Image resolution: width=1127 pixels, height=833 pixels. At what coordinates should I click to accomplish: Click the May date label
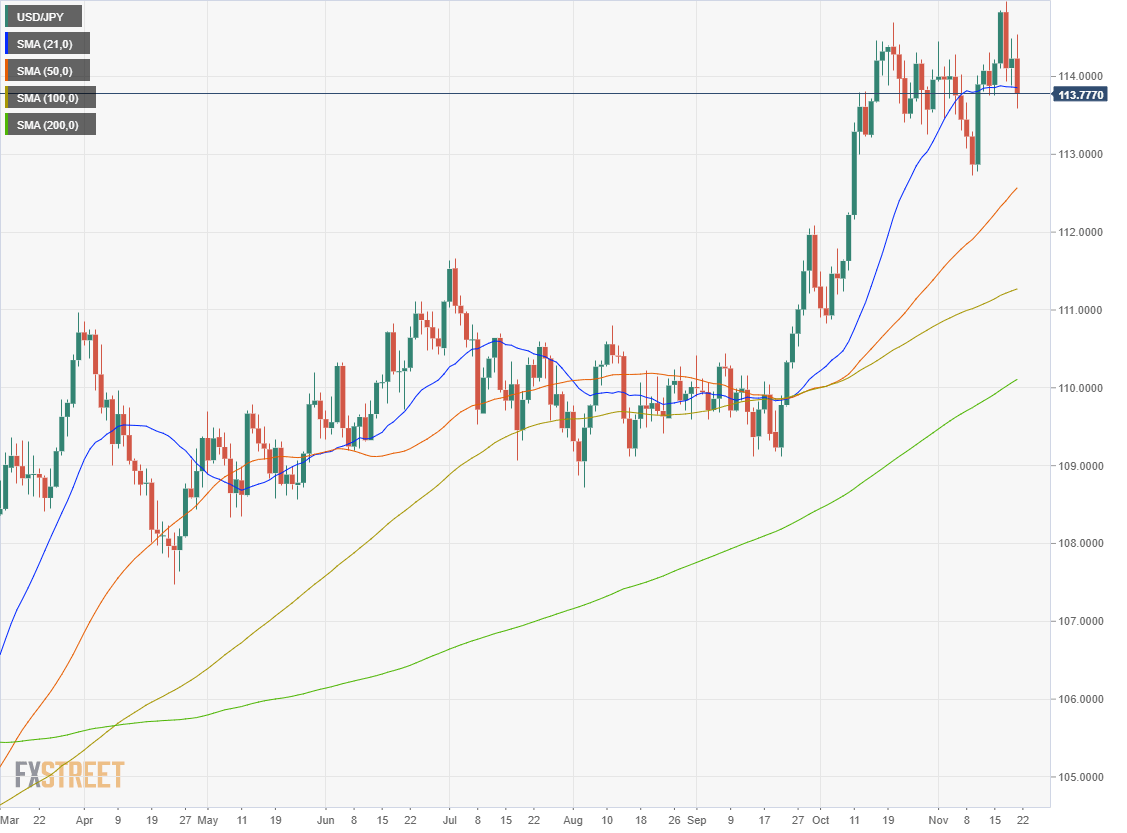pos(207,820)
